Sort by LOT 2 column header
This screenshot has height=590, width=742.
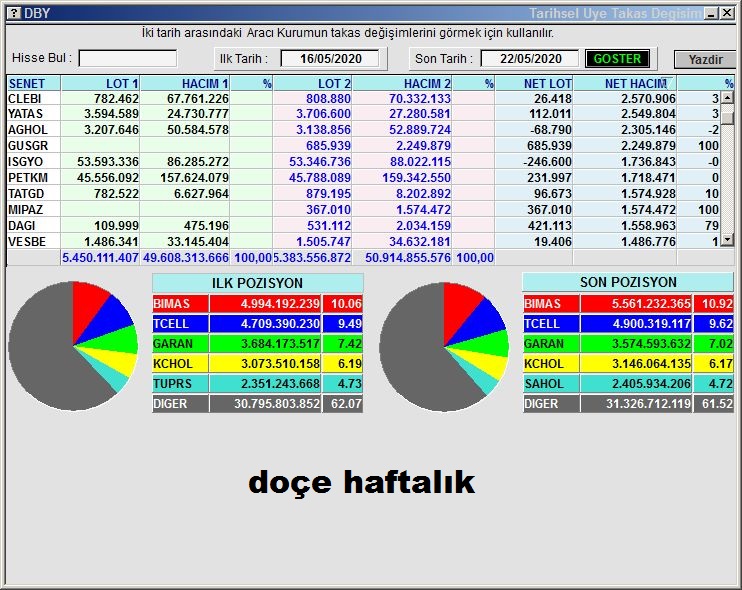point(313,84)
